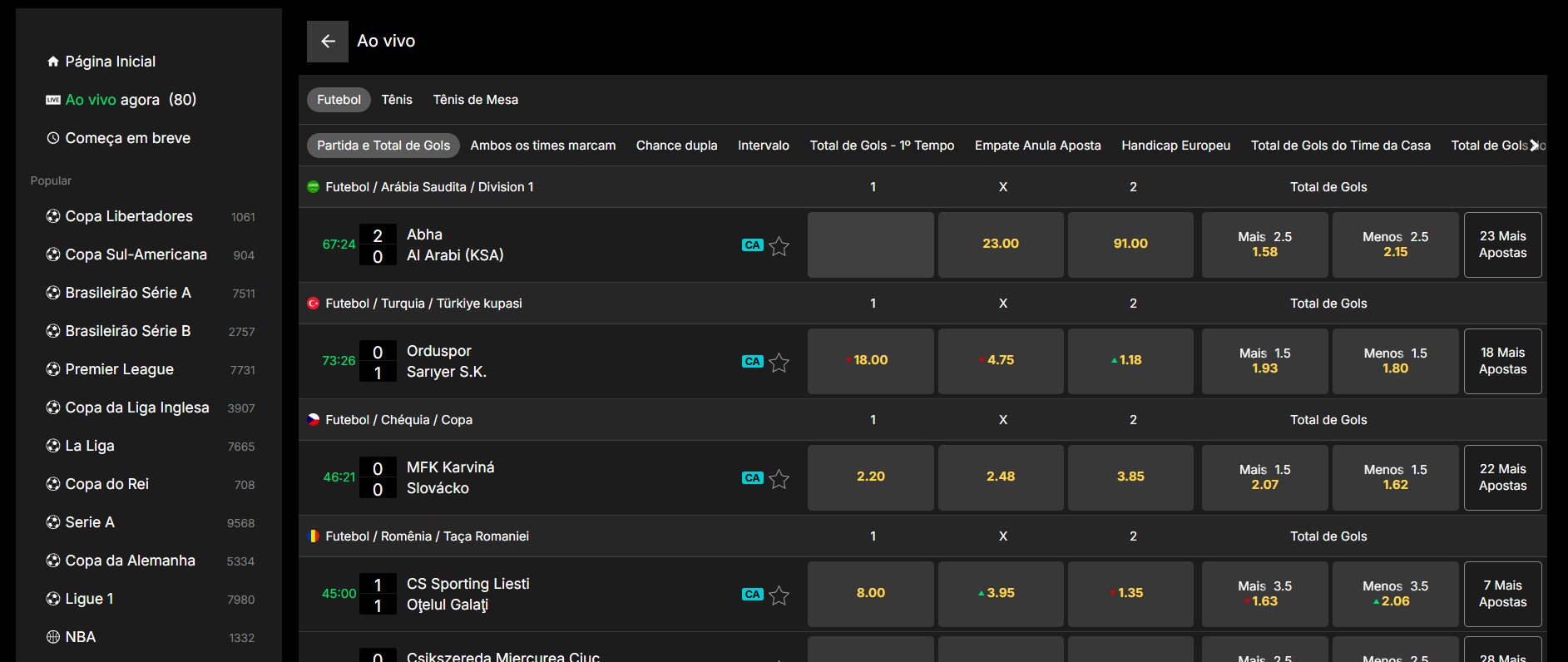The height and width of the screenshot is (662, 1568).
Task: Click the live icon beside Ao vivo agora
Action: click(x=53, y=100)
